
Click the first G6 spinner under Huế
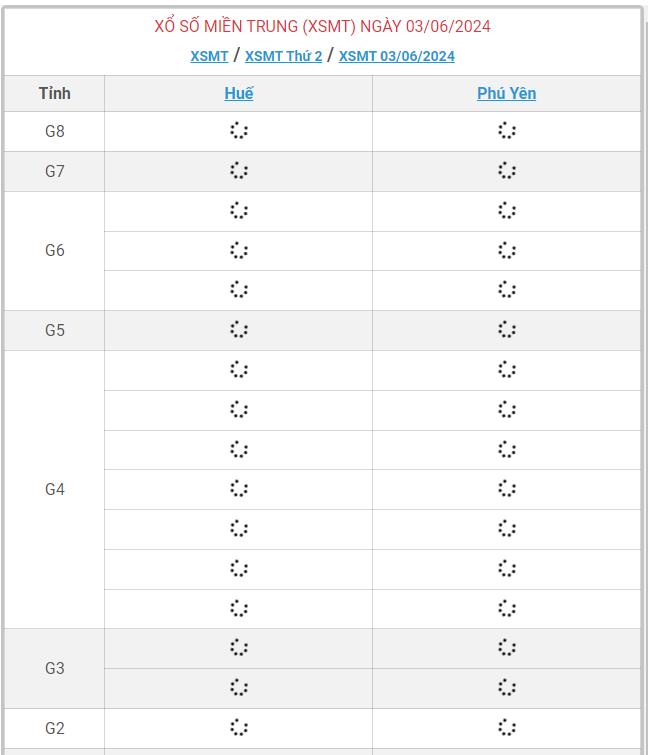click(x=239, y=210)
